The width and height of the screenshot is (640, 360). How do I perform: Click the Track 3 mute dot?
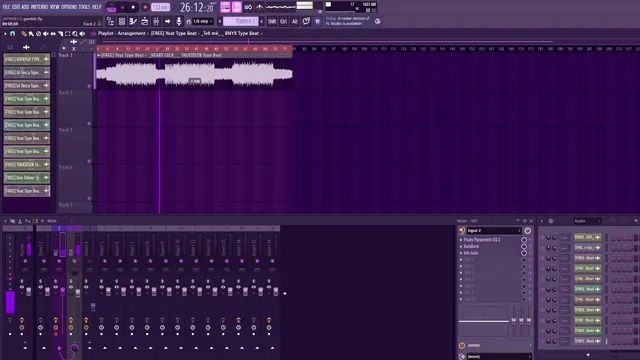89,161
